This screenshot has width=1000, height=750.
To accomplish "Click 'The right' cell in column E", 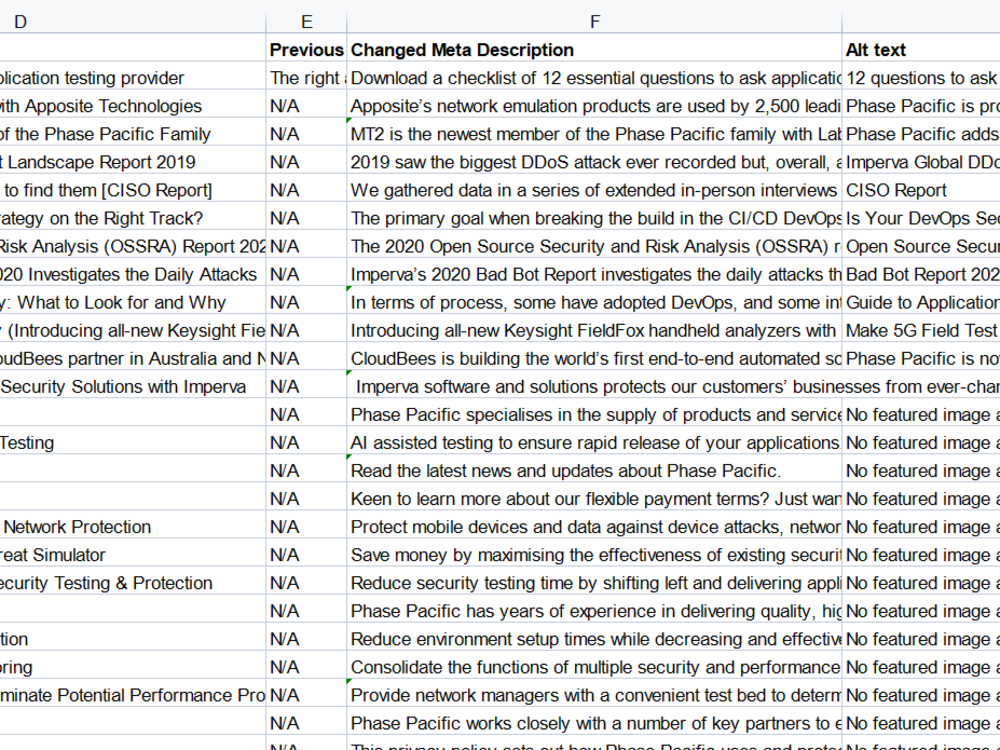I will pos(306,78).
